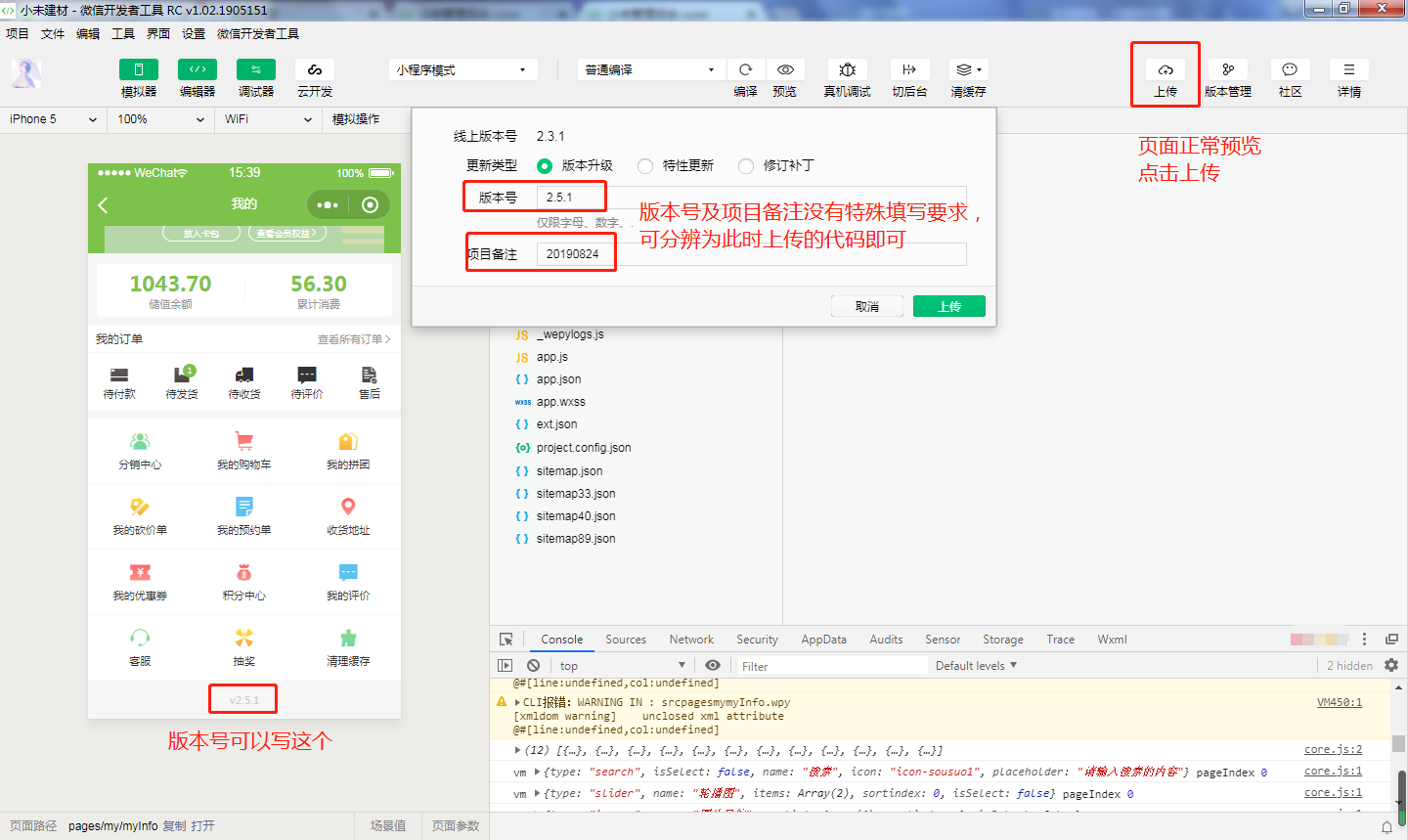Image resolution: width=1408 pixels, height=840 pixels.
Task: Open the 文件 menu
Action: click(x=53, y=33)
